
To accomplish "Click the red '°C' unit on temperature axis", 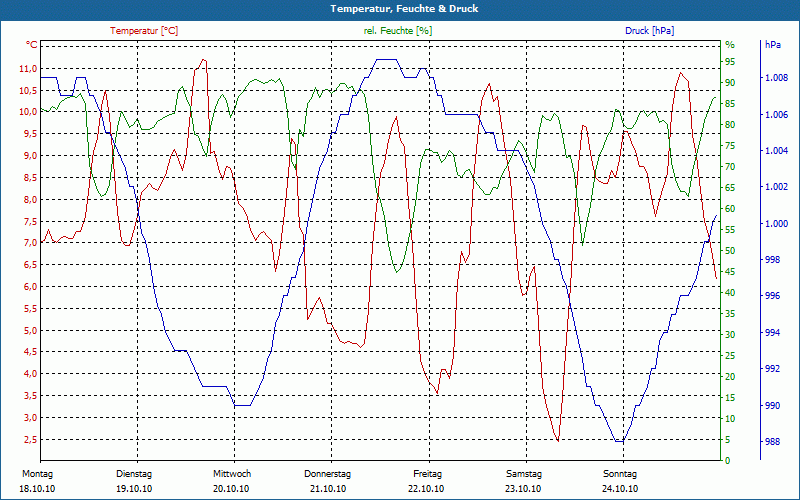I will click(32, 45).
